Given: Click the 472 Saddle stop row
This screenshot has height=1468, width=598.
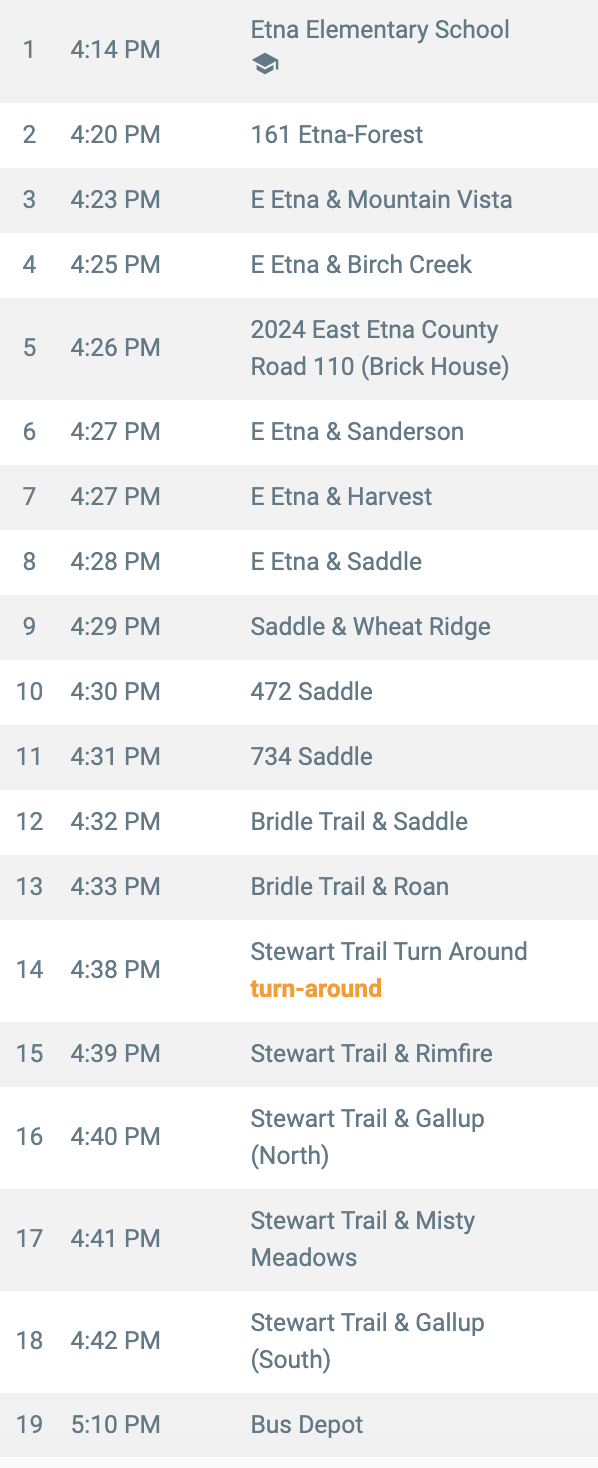Looking at the screenshot, I should point(299,692).
